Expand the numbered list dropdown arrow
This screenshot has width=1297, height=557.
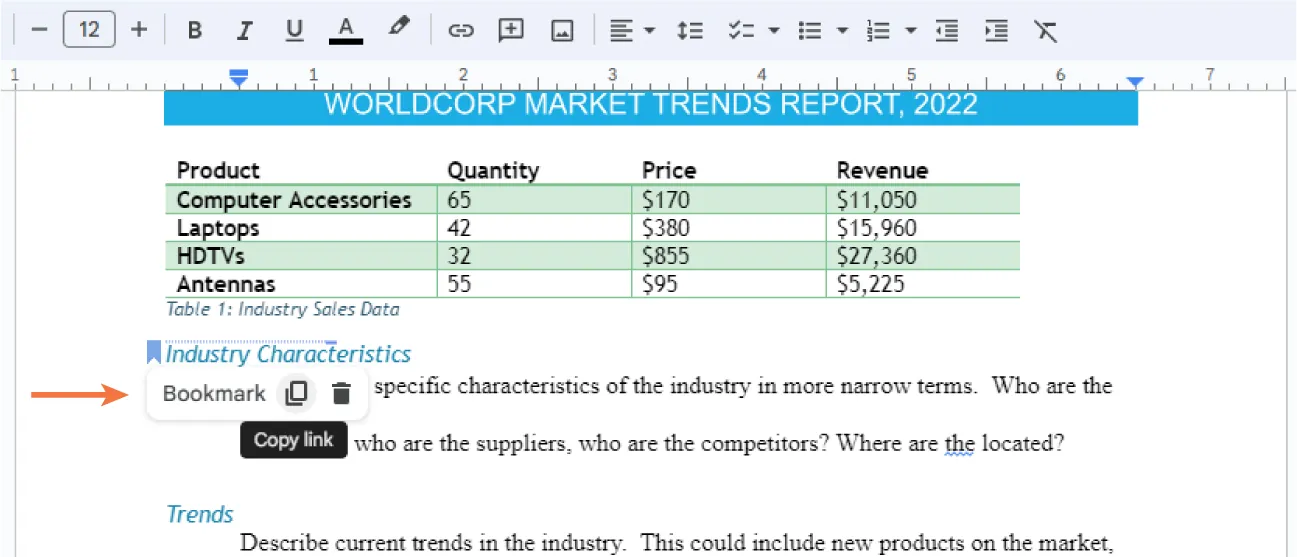pos(910,30)
